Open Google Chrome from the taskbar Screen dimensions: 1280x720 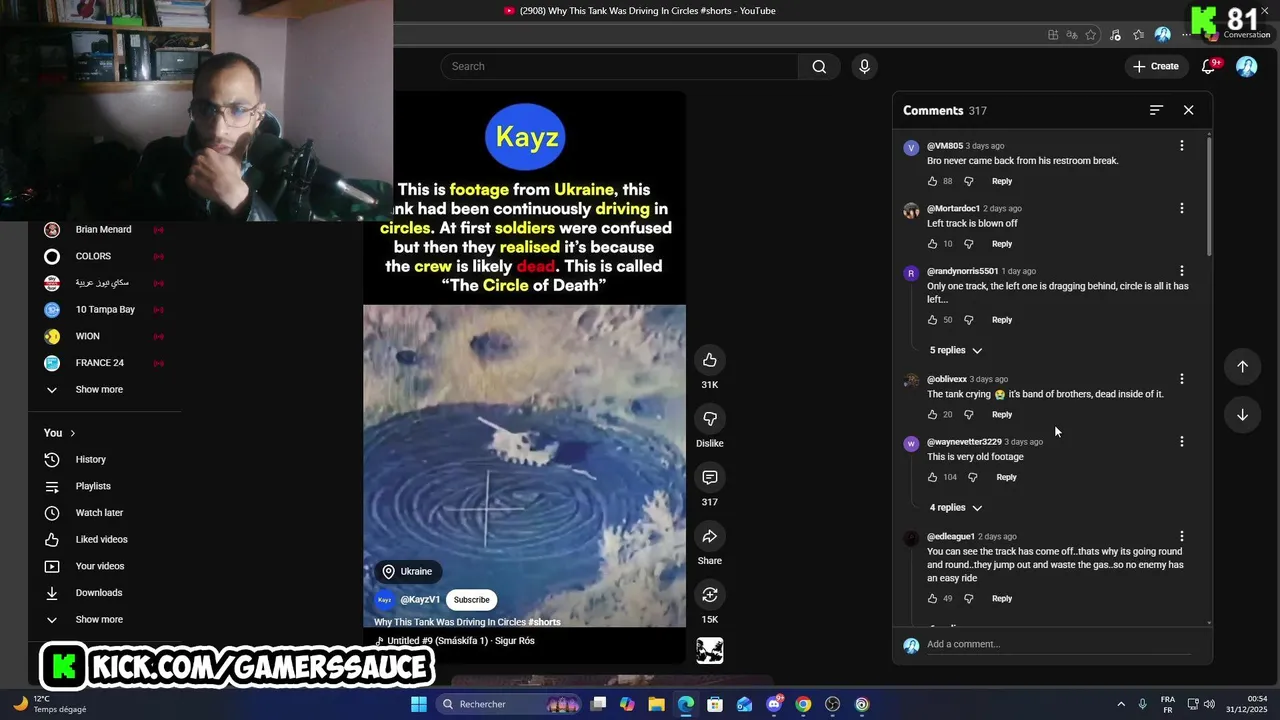click(803, 704)
